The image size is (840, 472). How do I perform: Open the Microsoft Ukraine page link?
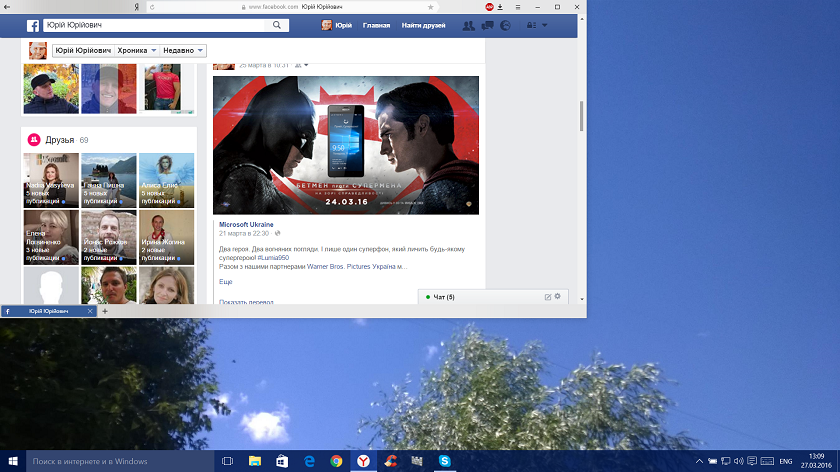click(x=246, y=224)
